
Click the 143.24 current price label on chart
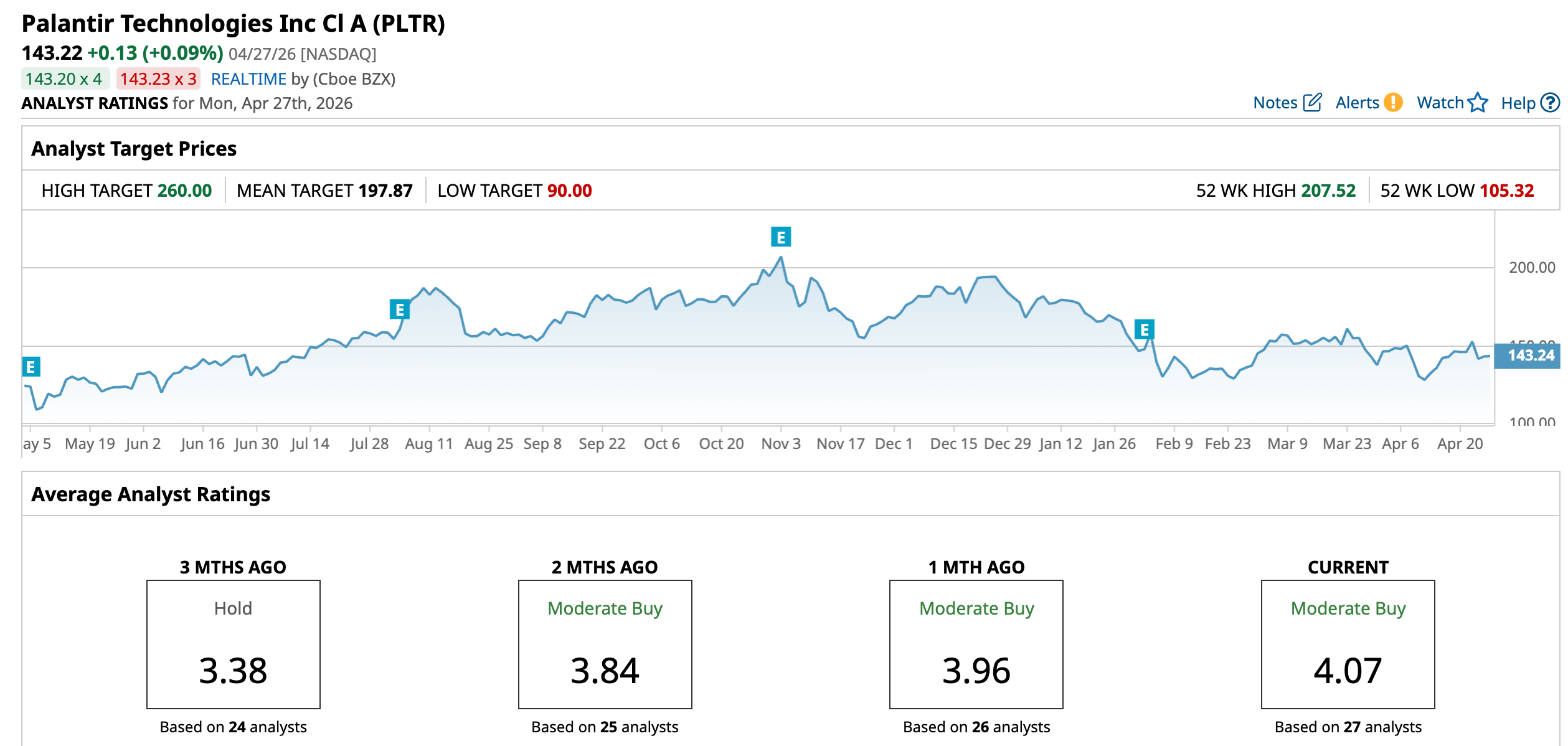coord(1531,356)
